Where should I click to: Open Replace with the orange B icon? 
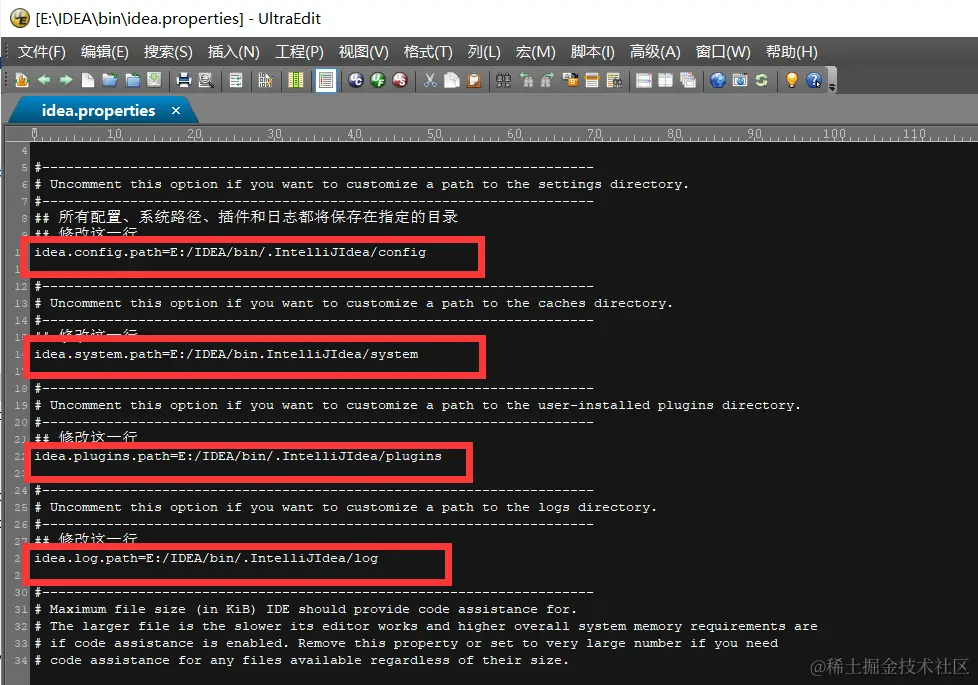pos(570,80)
